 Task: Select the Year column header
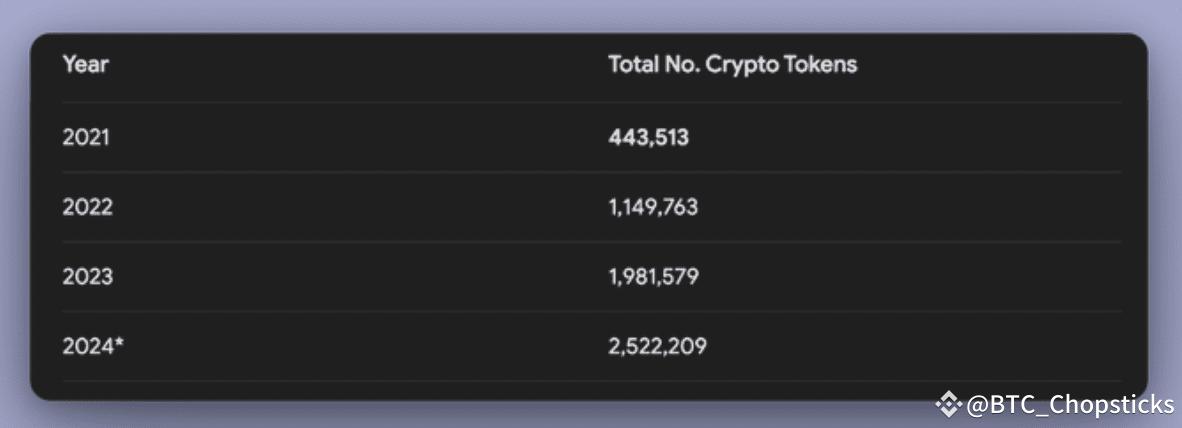coord(85,65)
